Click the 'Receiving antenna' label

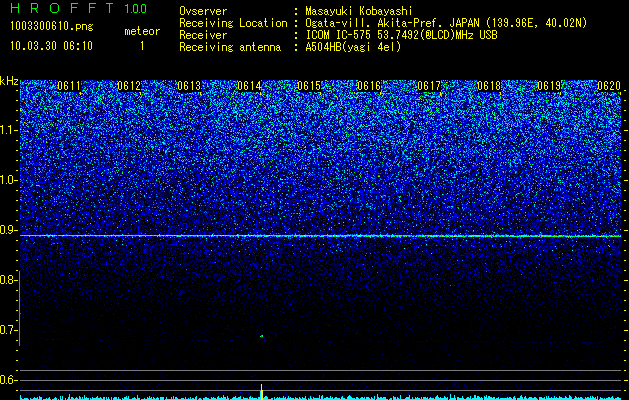coord(230,47)
